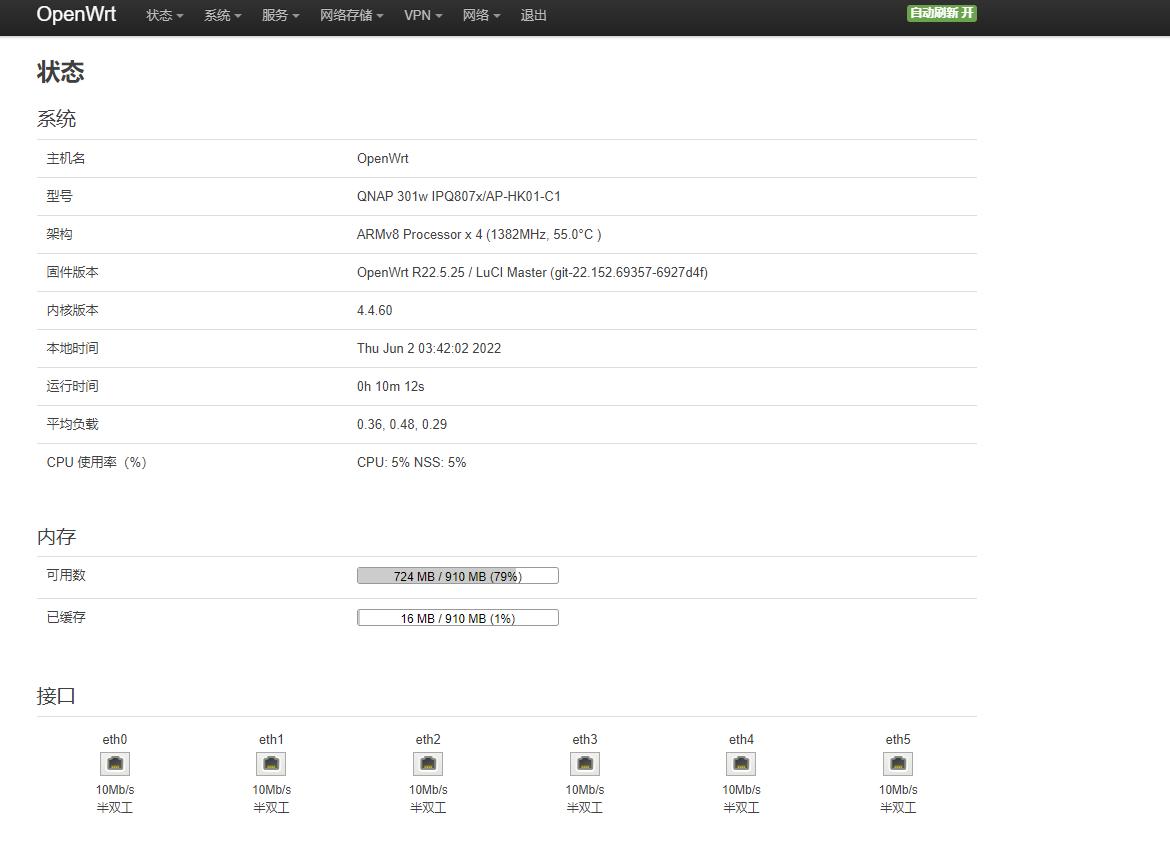The width and height of the screenshot is (1170, 864).
Task: Click the 已缓存 memory label
Action: point(66,617)
